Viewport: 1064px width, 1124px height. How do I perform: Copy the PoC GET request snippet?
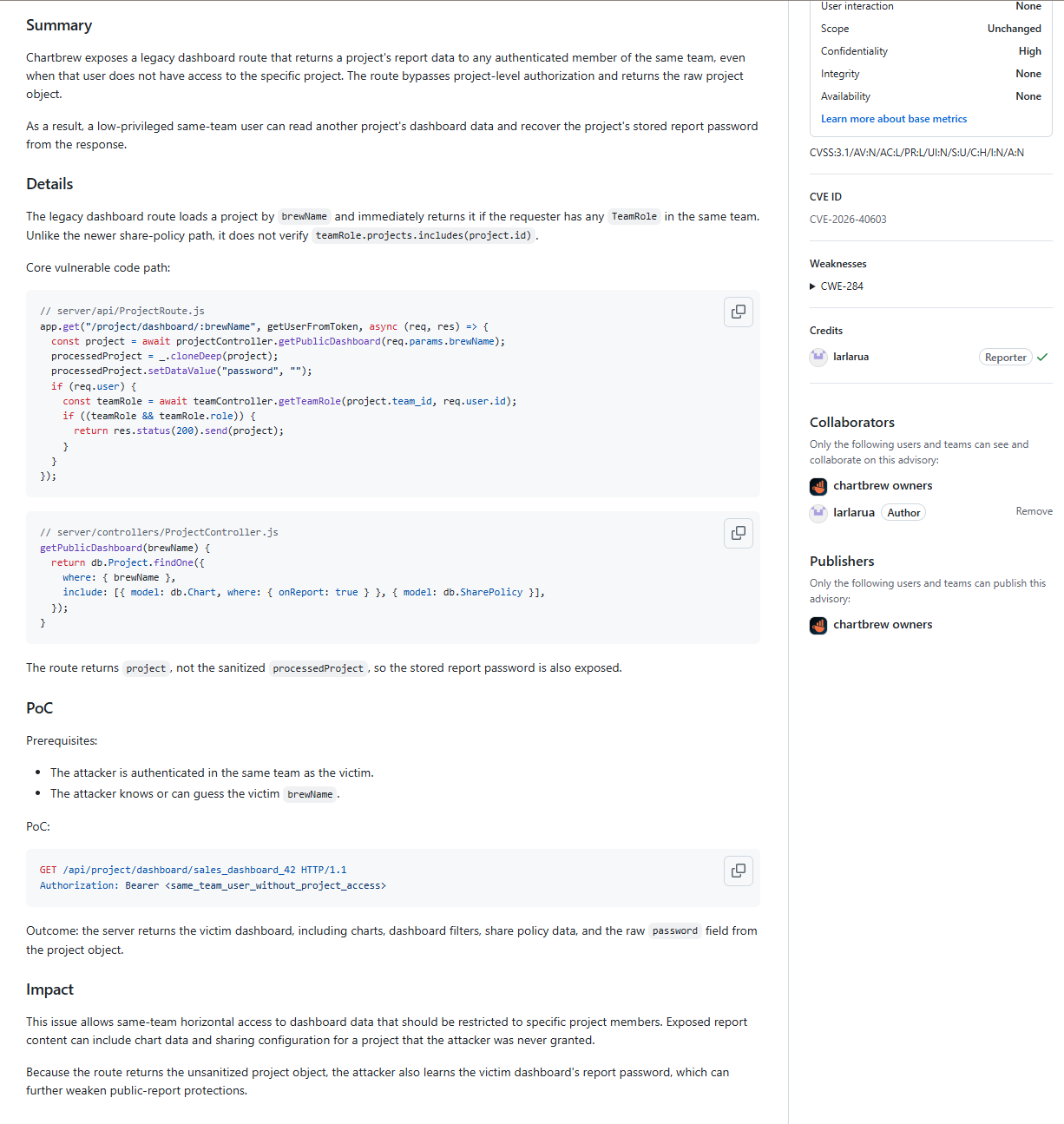point(739,871)
